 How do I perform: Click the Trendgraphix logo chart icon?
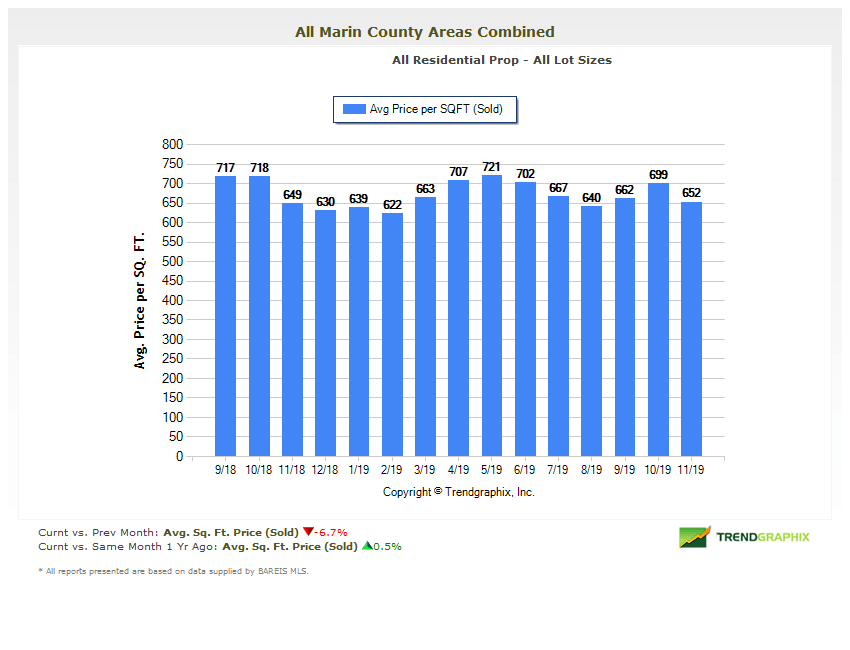click(694, 537)
